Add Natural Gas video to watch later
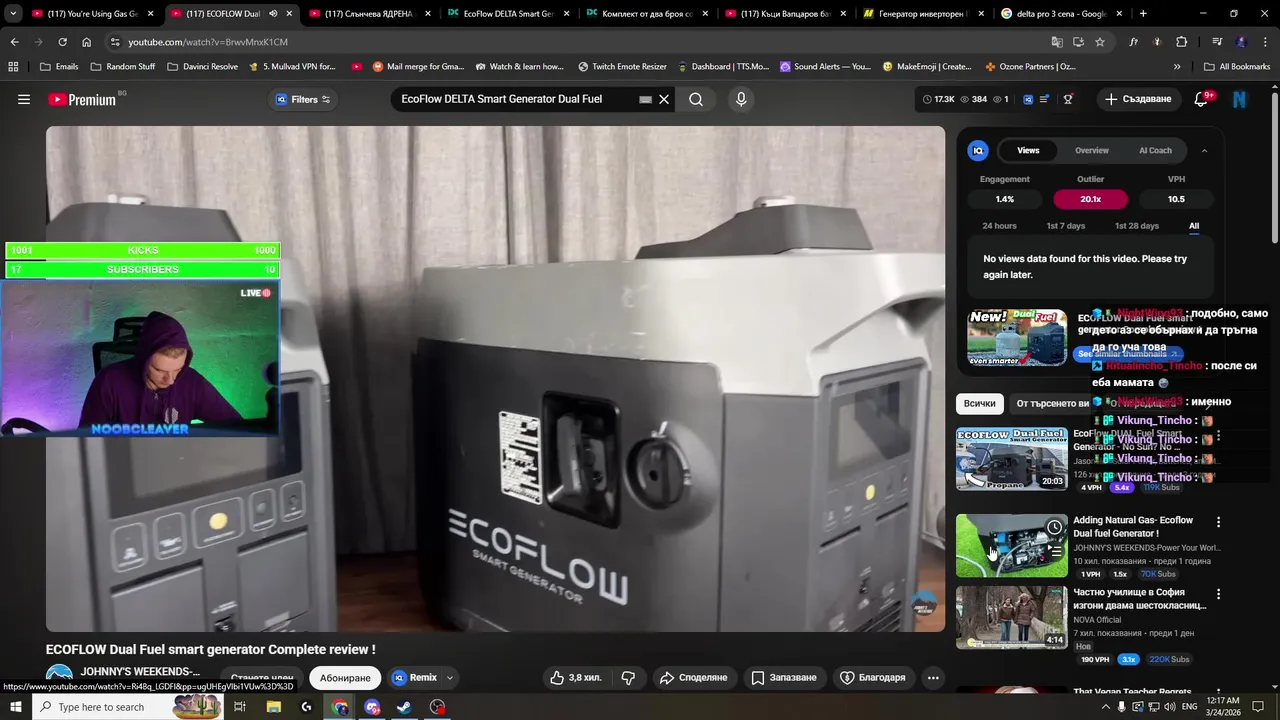 1054,527
